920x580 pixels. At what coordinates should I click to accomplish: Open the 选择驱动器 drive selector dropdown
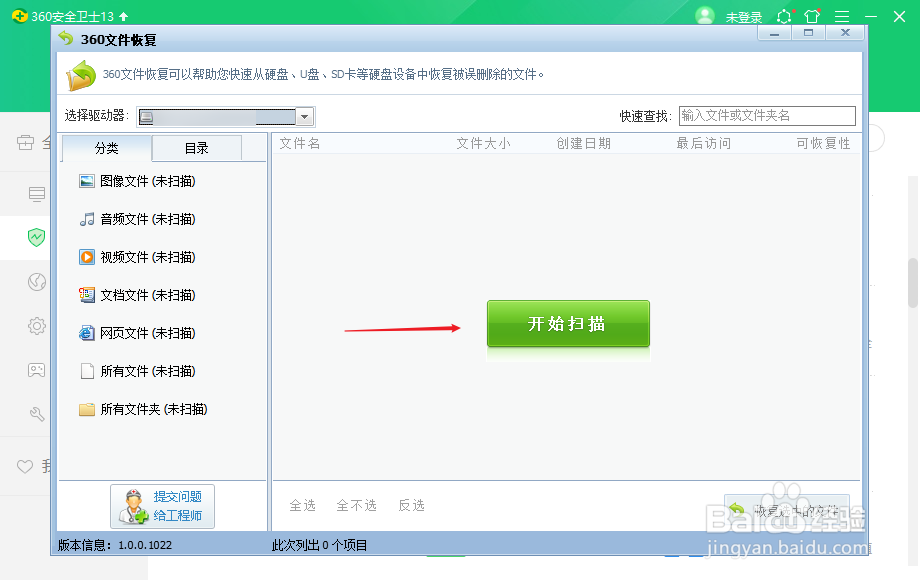coord(305,116)
